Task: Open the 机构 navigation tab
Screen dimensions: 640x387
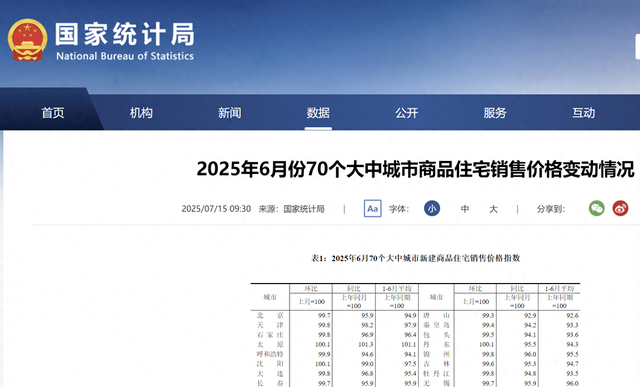Action: coord(141,113)
